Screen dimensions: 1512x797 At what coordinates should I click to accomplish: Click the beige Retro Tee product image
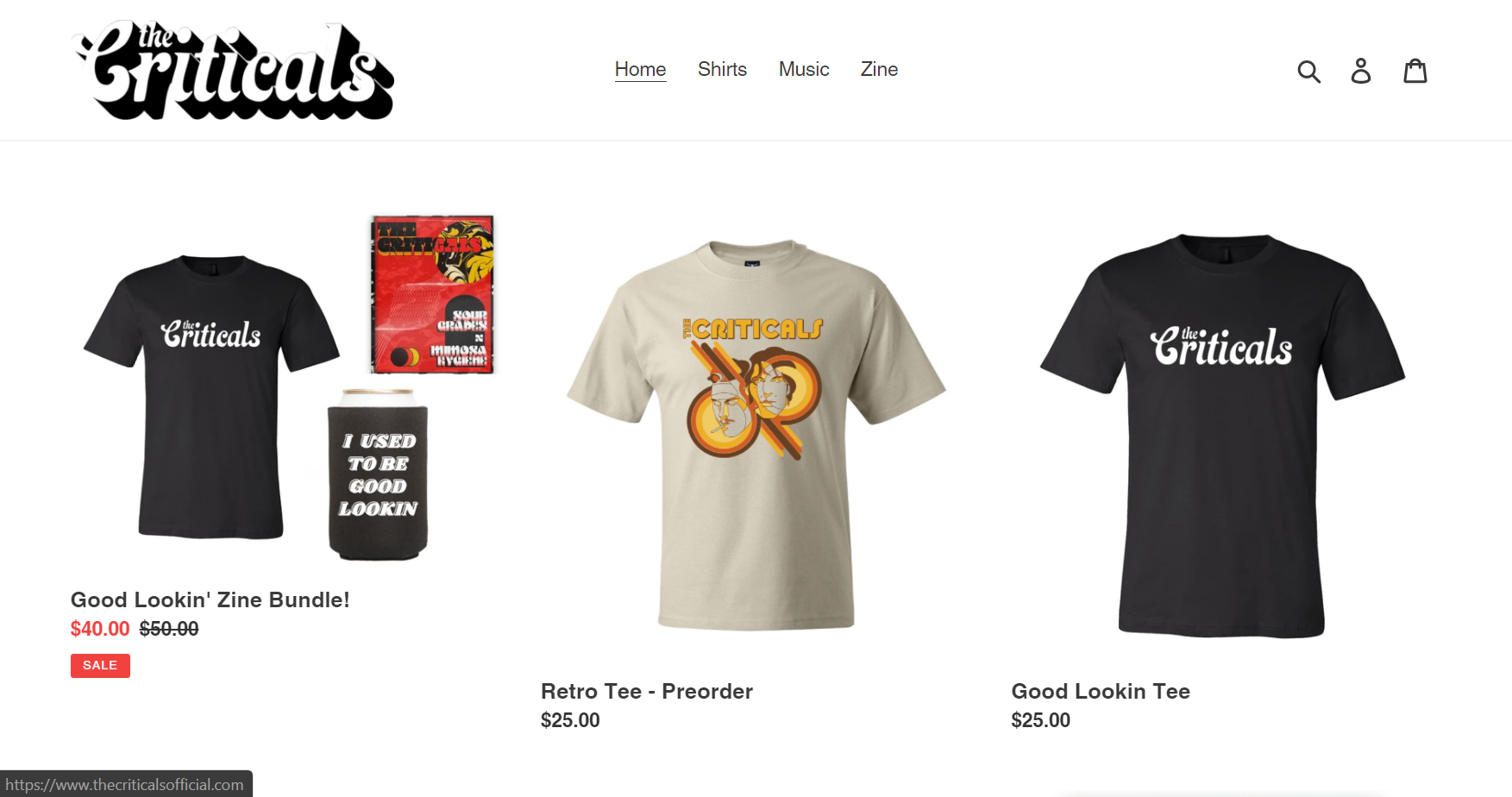click(756, 435)
